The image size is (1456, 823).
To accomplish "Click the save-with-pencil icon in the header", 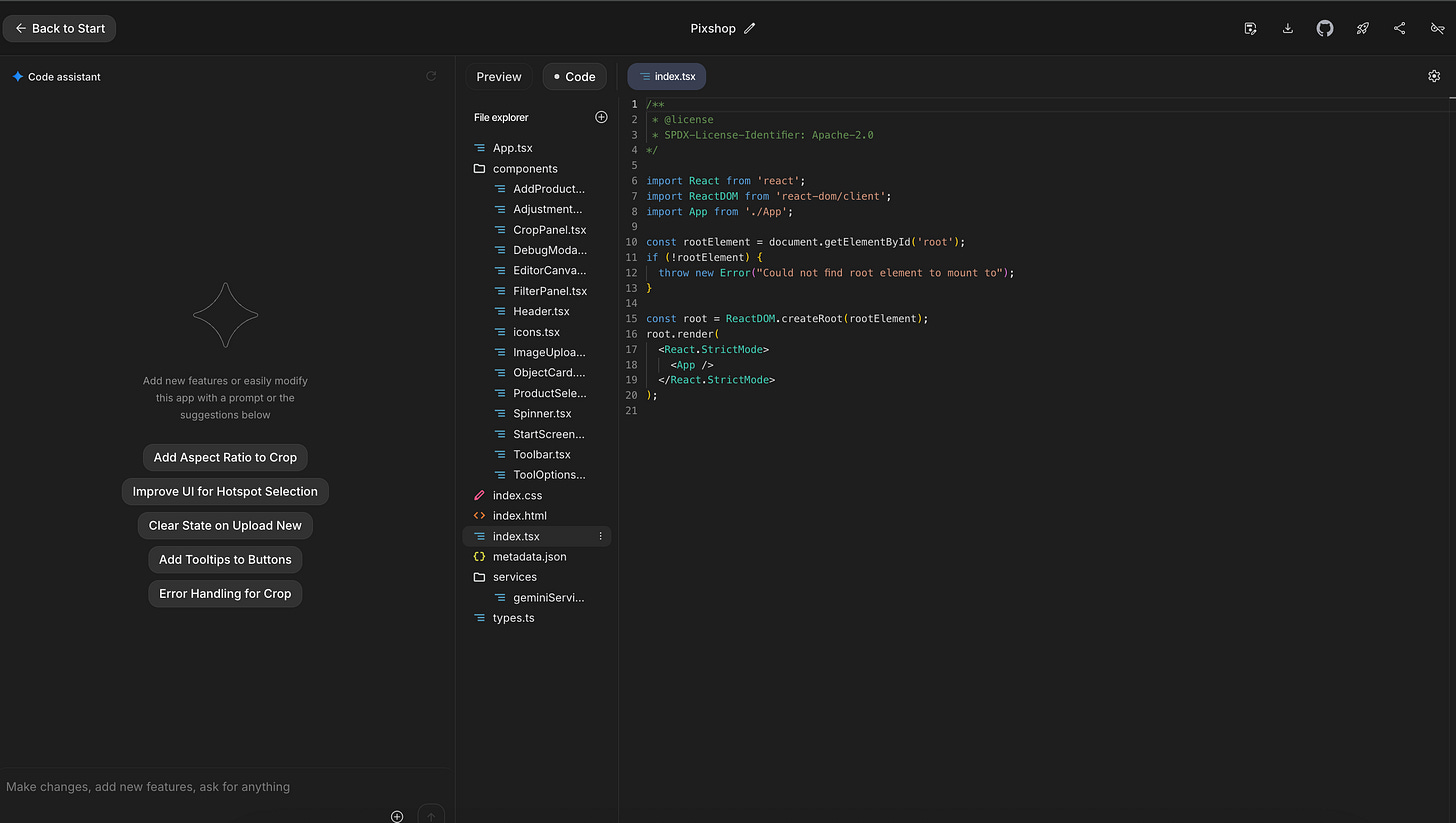I will coord(1250,28).
